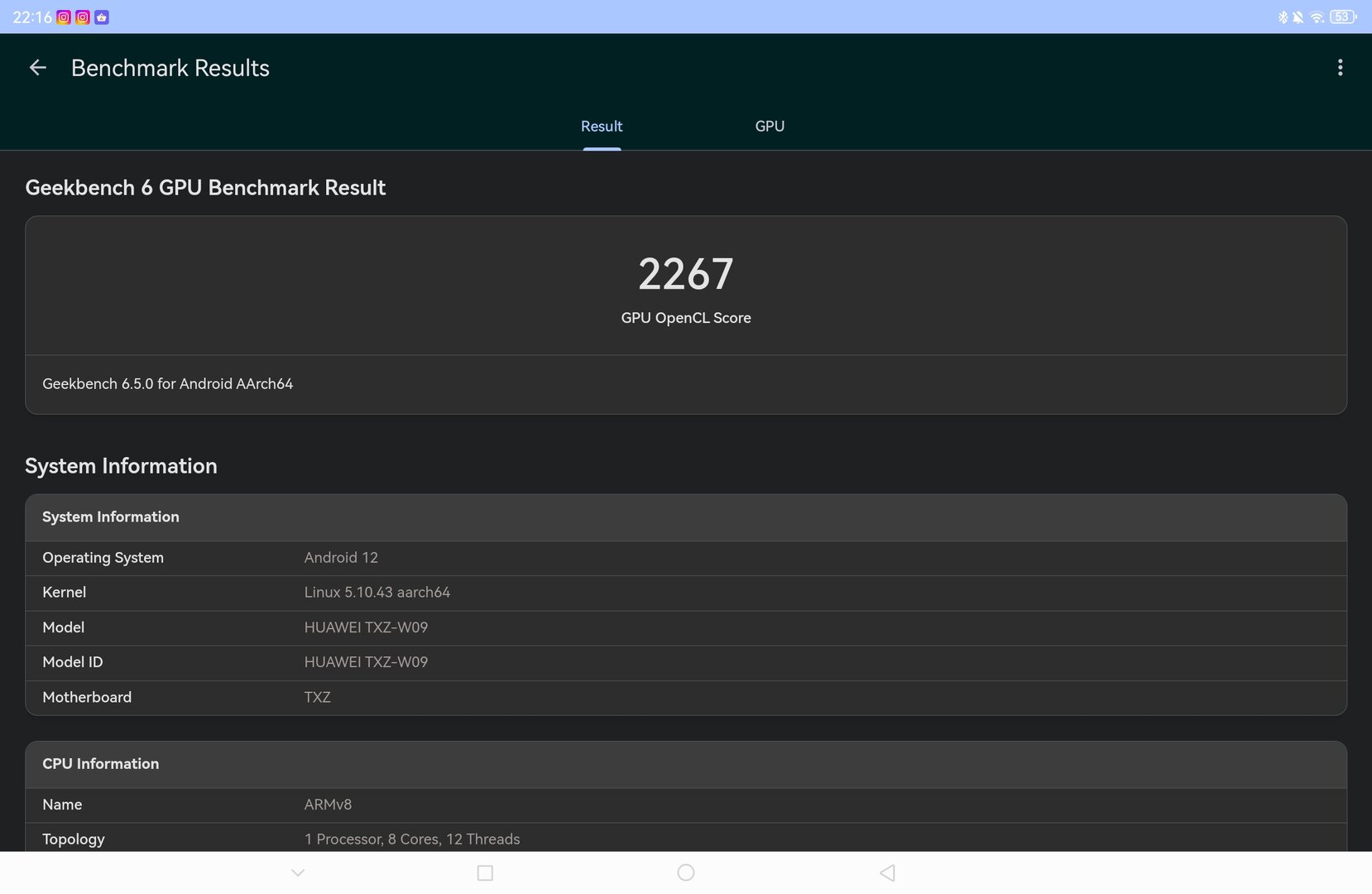Tap the Geekbench 6.5.0 for Android AArch64 text
Screen dimensions: 1372x894
pos(168,384)
